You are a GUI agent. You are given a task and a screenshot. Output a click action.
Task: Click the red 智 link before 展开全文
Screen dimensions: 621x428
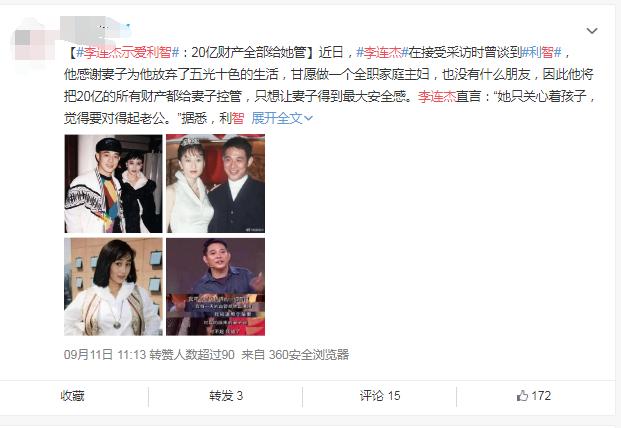(238, 118)
